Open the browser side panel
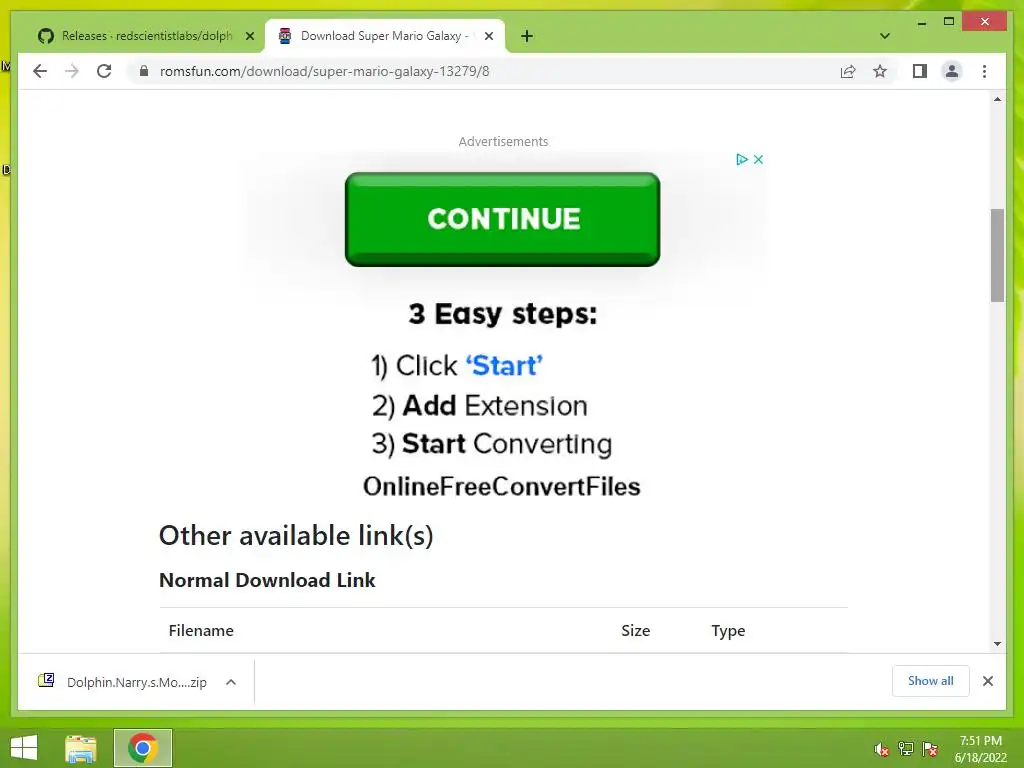The width and height of the screenshot is (1024, 768). tap(920, 71)
